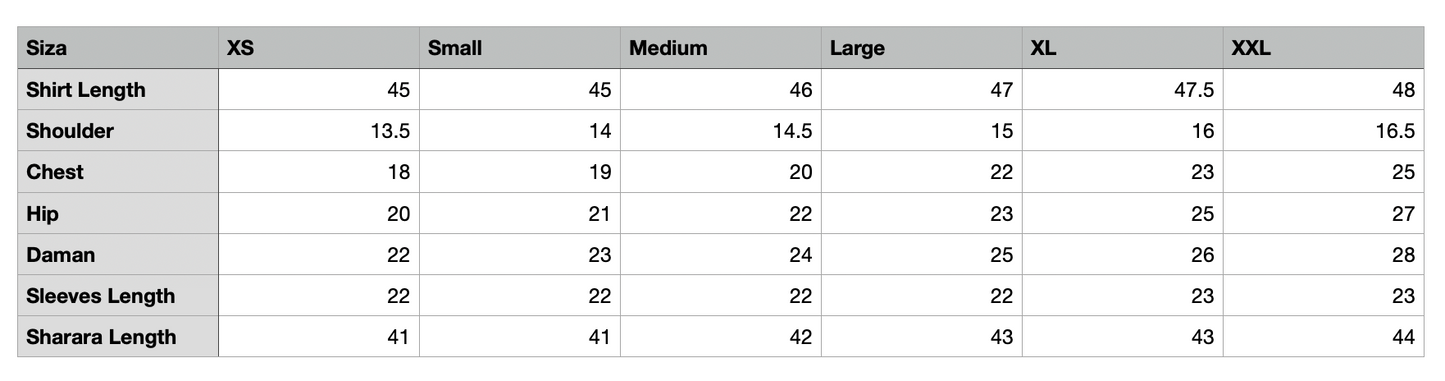Select the XS Shoulder cell 13.5
1445x381 pixels.
(319, 131)
